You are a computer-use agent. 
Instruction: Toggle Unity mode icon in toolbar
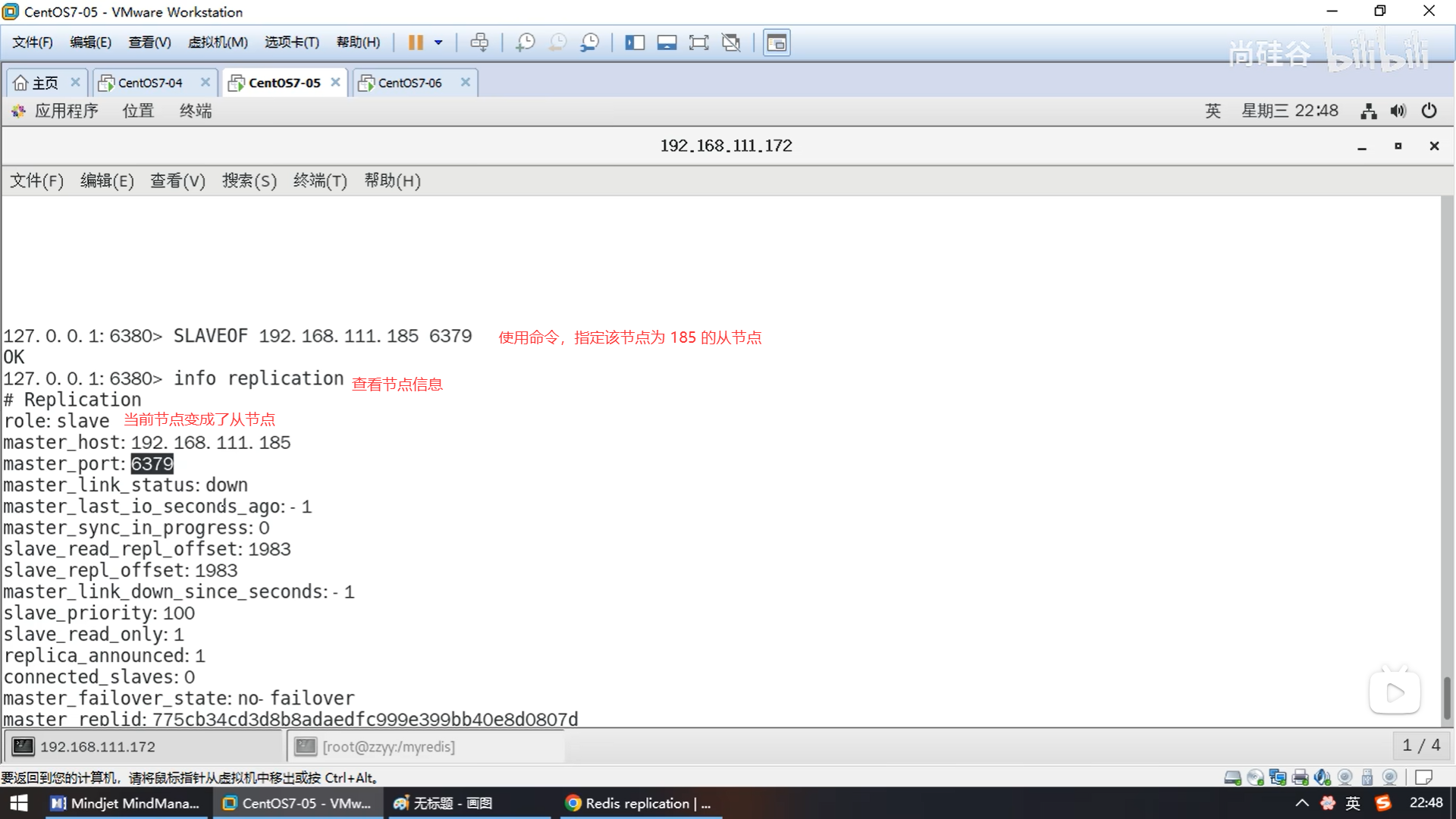731,42
